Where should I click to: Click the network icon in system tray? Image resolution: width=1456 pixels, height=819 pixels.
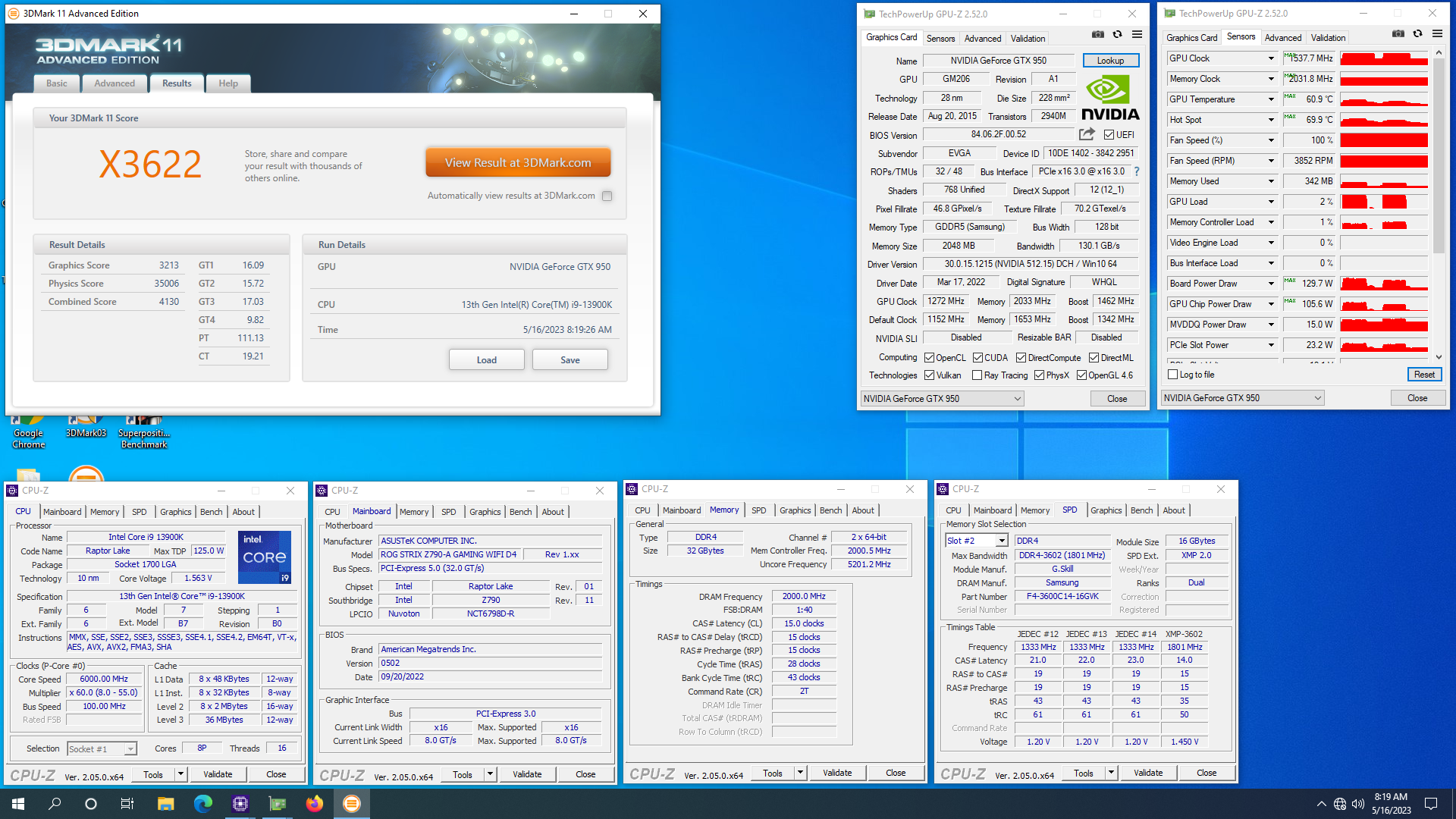click(1340, 804)
